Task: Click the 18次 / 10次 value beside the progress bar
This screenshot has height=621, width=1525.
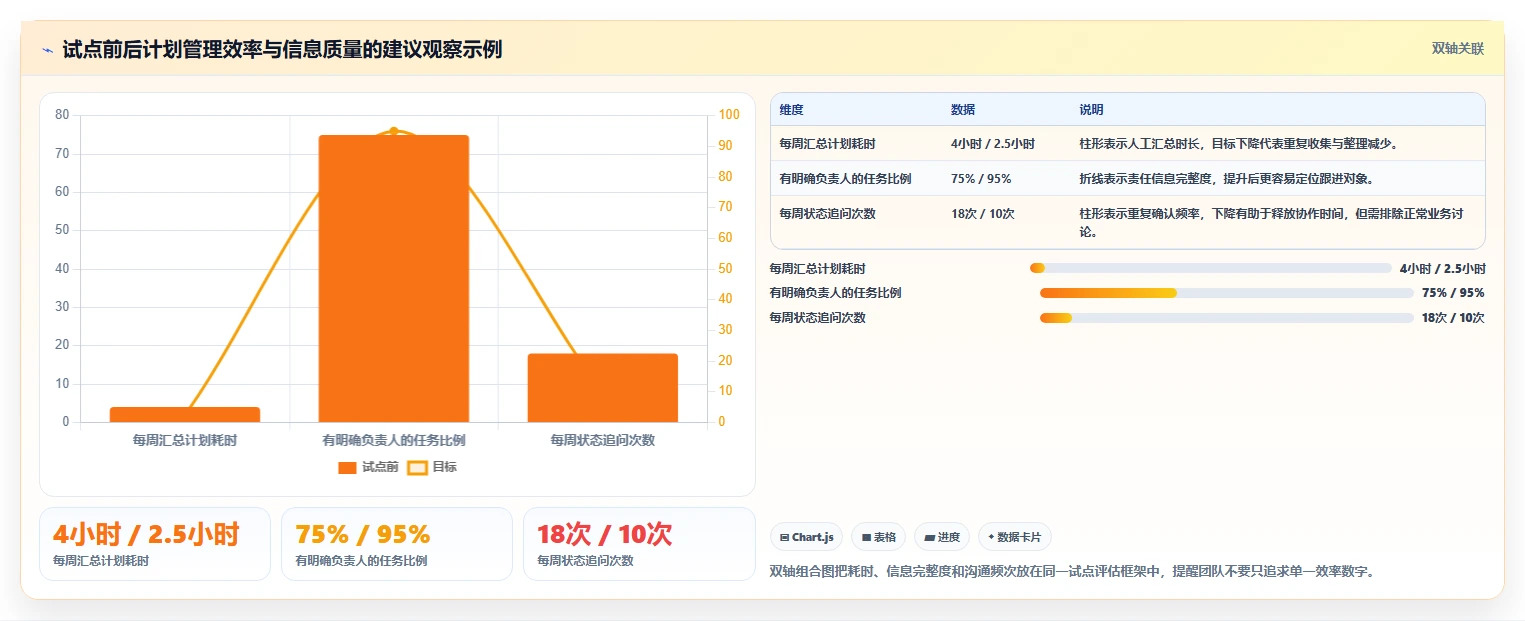Action: pos(1453,318)
